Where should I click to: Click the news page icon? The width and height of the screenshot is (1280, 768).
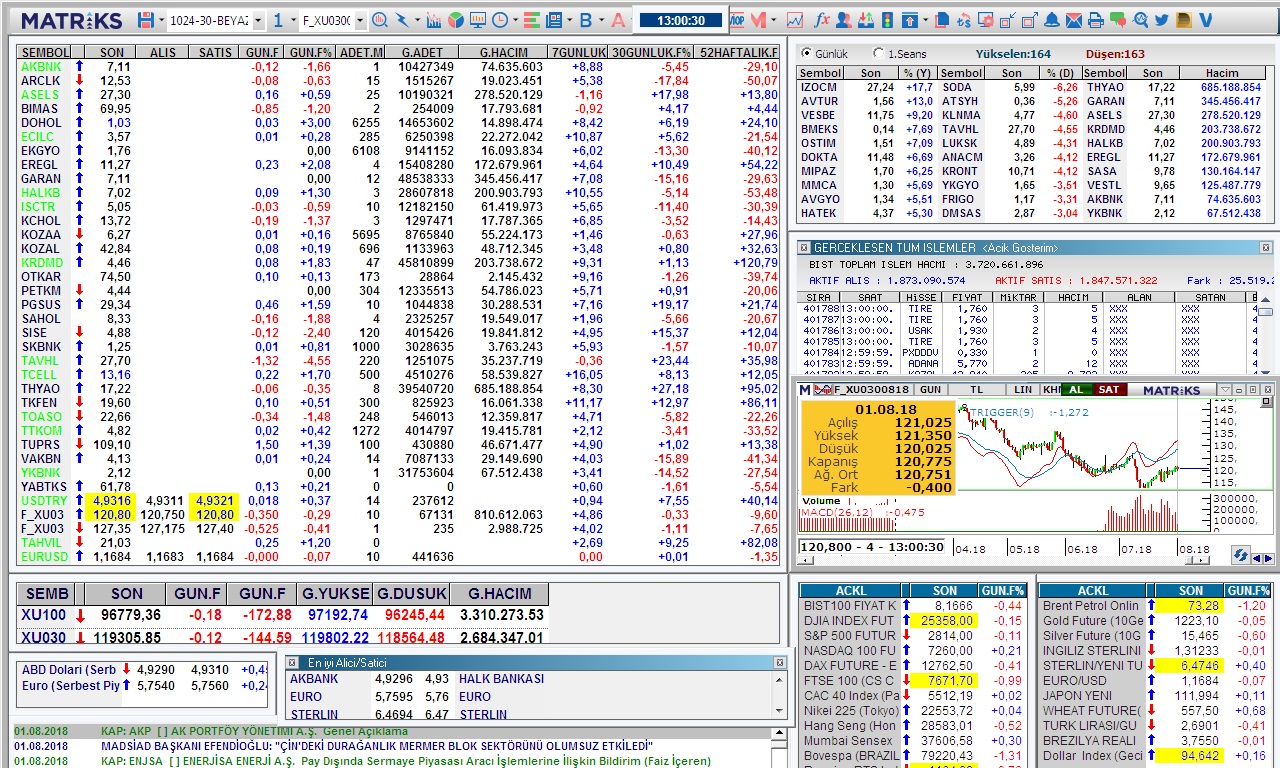click(553, 20)
